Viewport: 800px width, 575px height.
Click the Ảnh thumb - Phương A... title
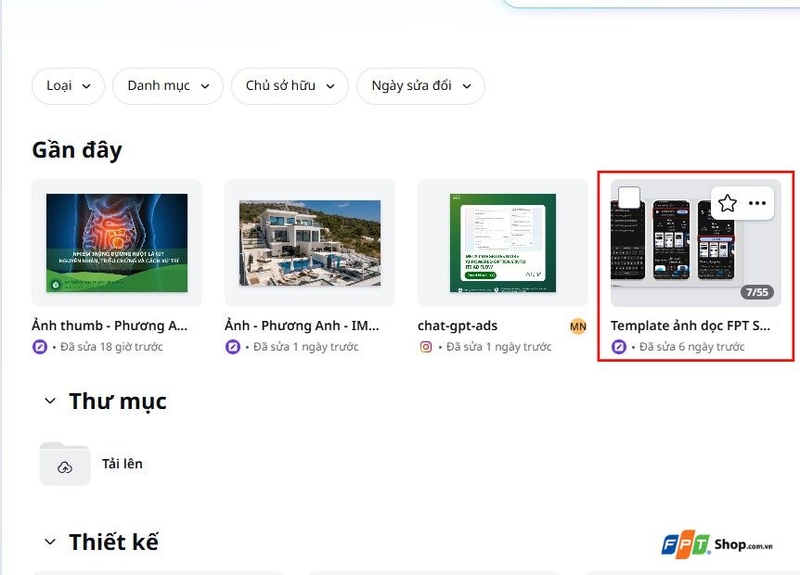point(110,326)
